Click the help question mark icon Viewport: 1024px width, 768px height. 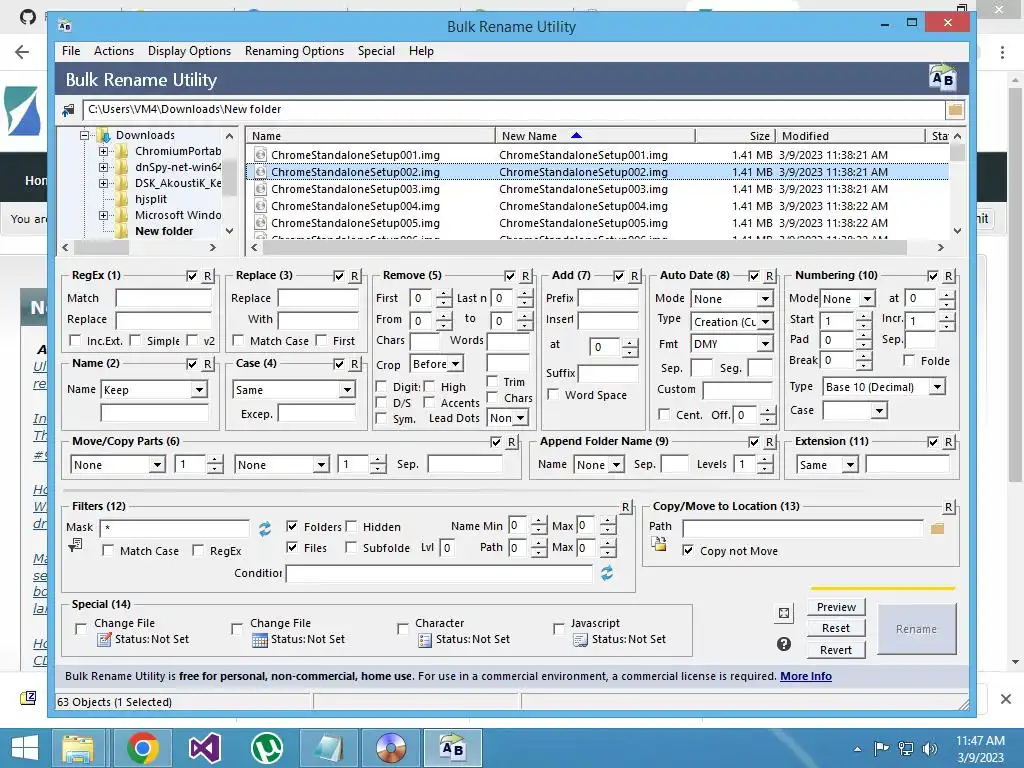point(784,644)
